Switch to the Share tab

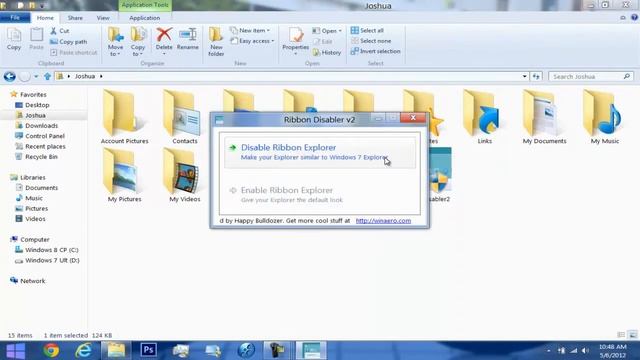[75, 18]
